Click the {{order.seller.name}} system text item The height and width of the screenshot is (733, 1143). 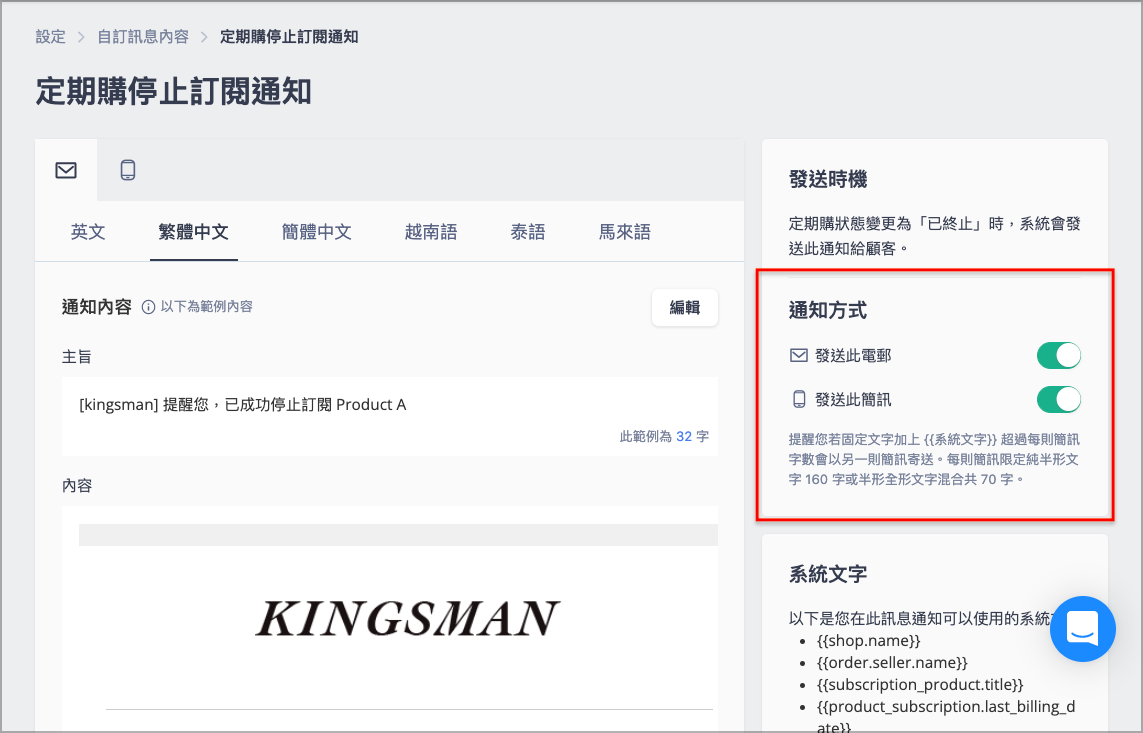[x=892, y=662]
